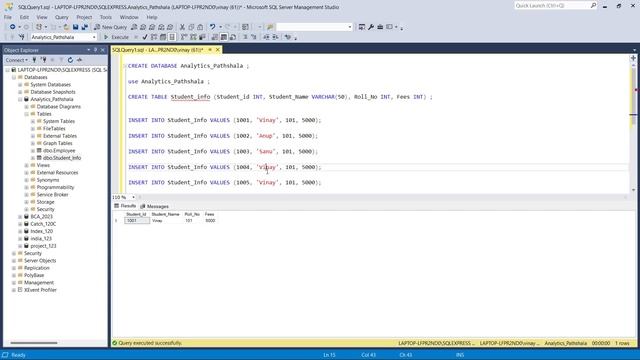Select dbo.Employee table in tree
This screenshot has height=360, width=640.
[59, 151]
